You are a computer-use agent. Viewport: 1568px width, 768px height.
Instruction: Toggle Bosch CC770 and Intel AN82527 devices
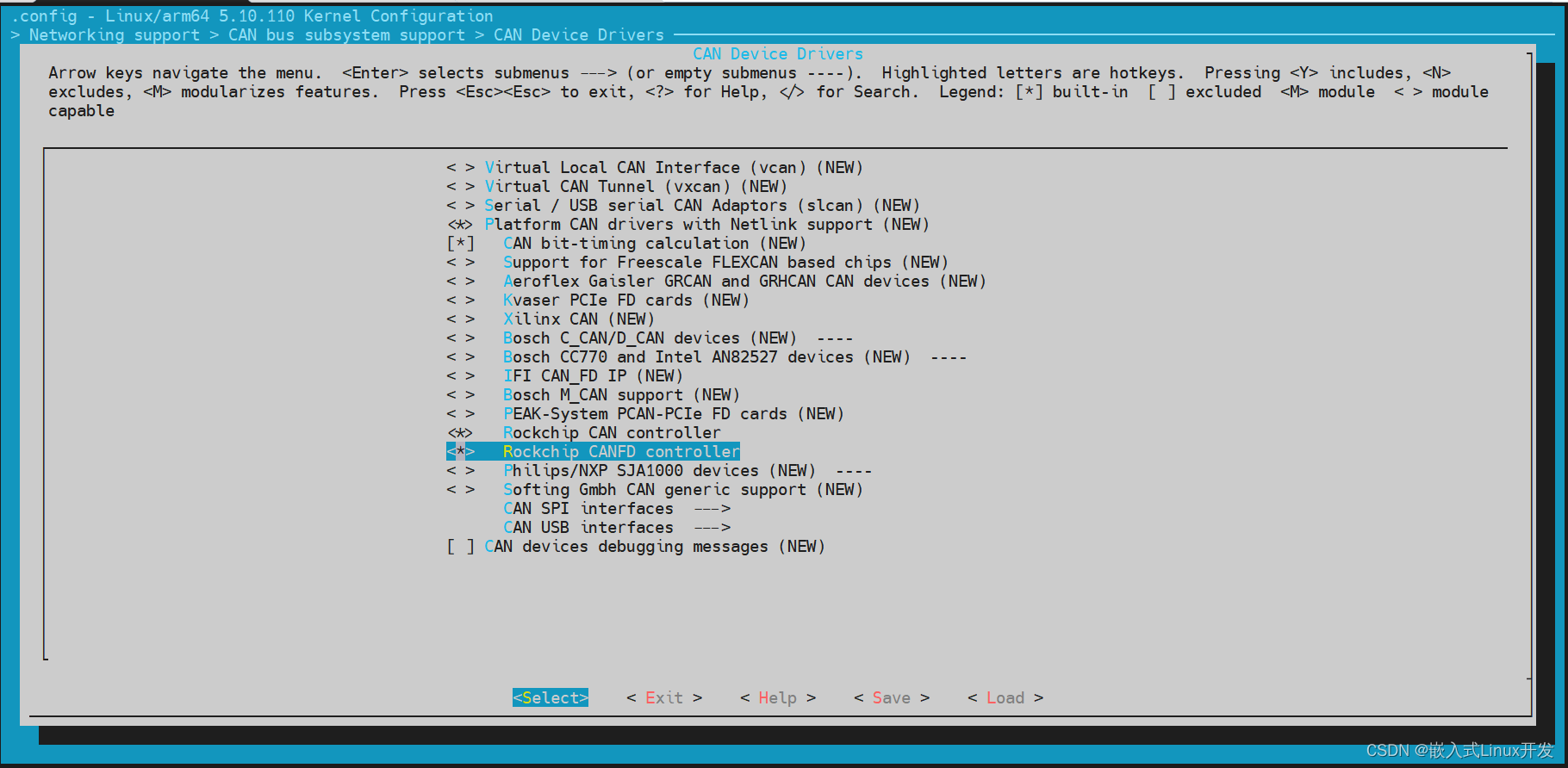click(x=706, y=357)
